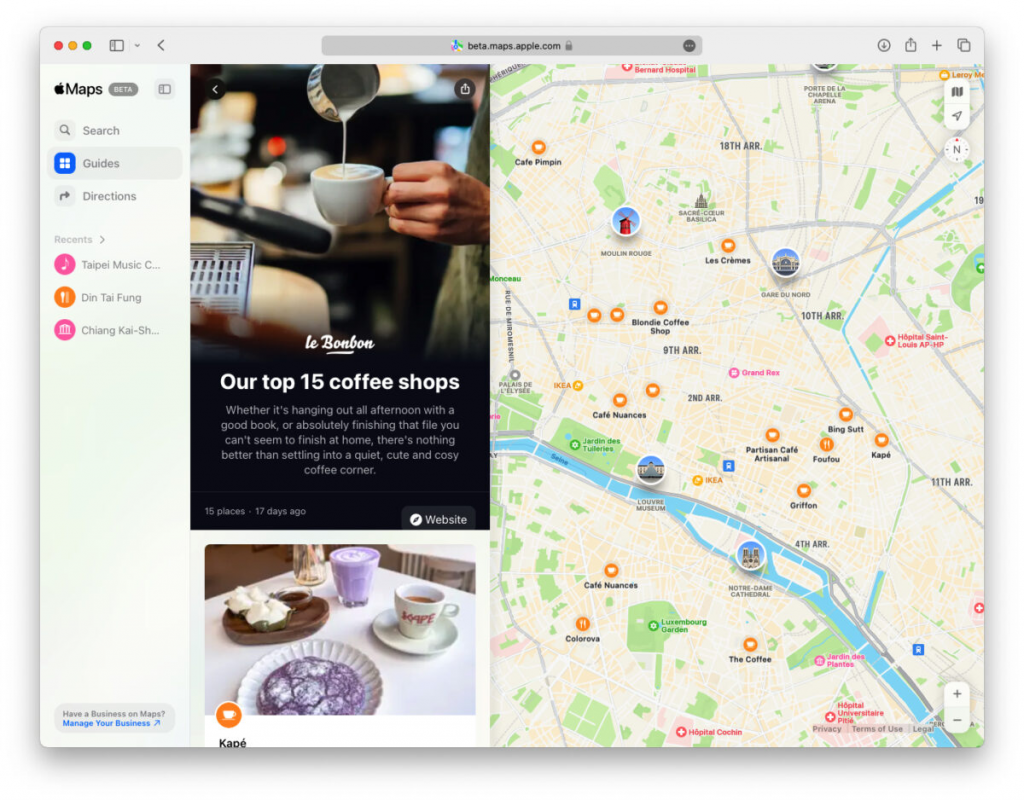Viewport: 1024px width, 800px height.
Task: Open the map style picker icon
Action: [x=957, y=91]
